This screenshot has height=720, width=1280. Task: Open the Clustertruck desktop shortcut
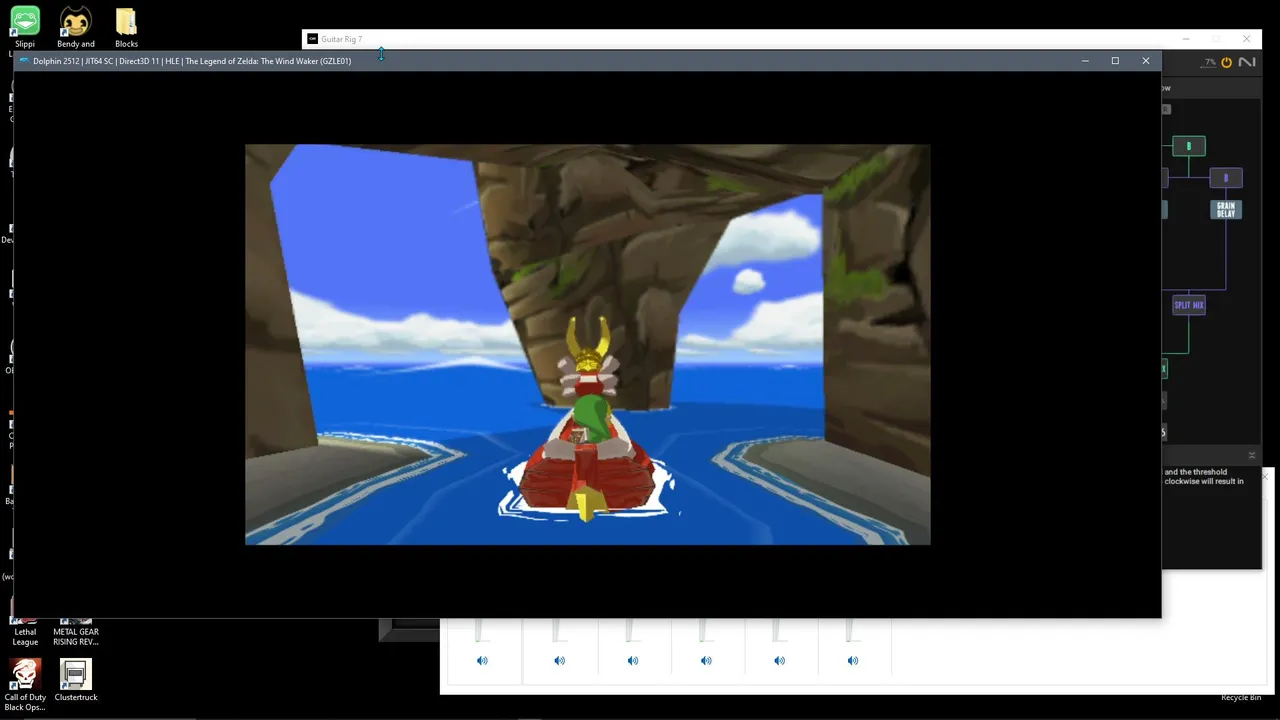(76, 680)
